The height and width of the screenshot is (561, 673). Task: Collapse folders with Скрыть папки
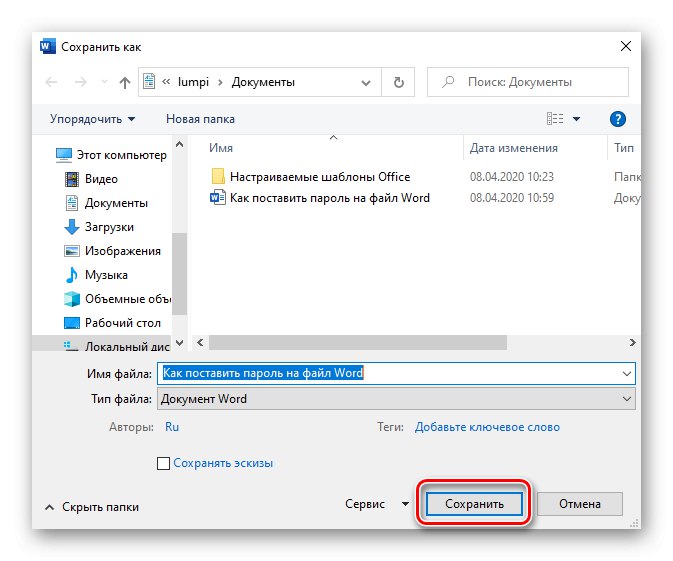(92, 507)
